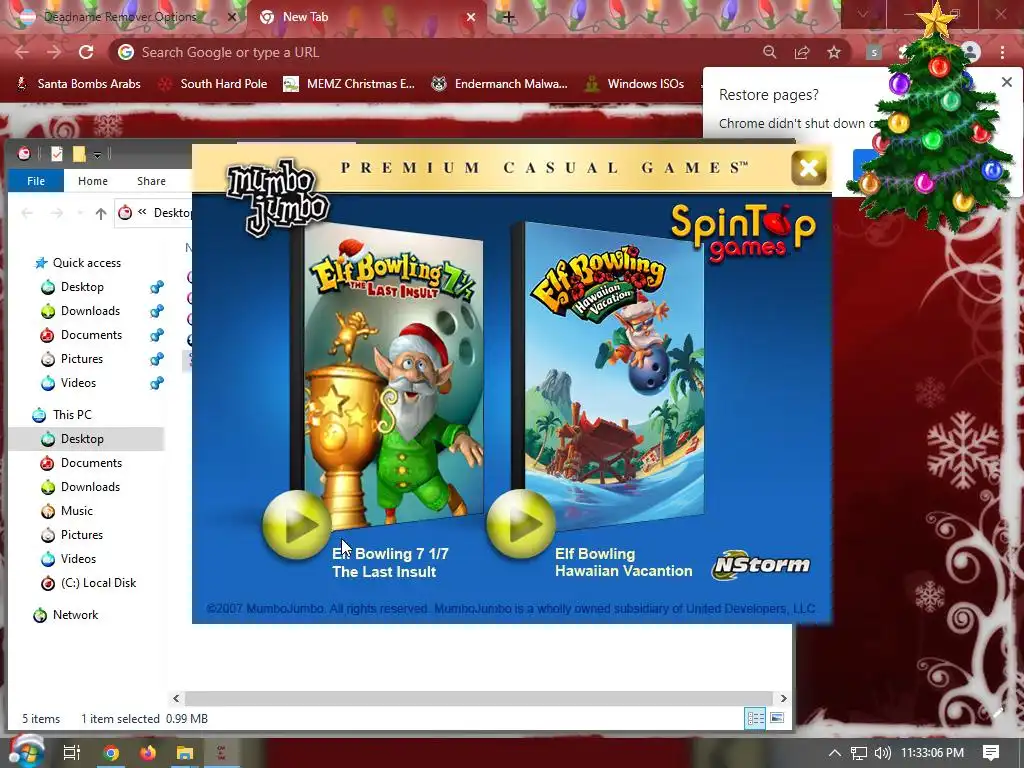Screen dimensions: 1024x768
Task: Select This PC in navigation pane
Action: [63, 415]
